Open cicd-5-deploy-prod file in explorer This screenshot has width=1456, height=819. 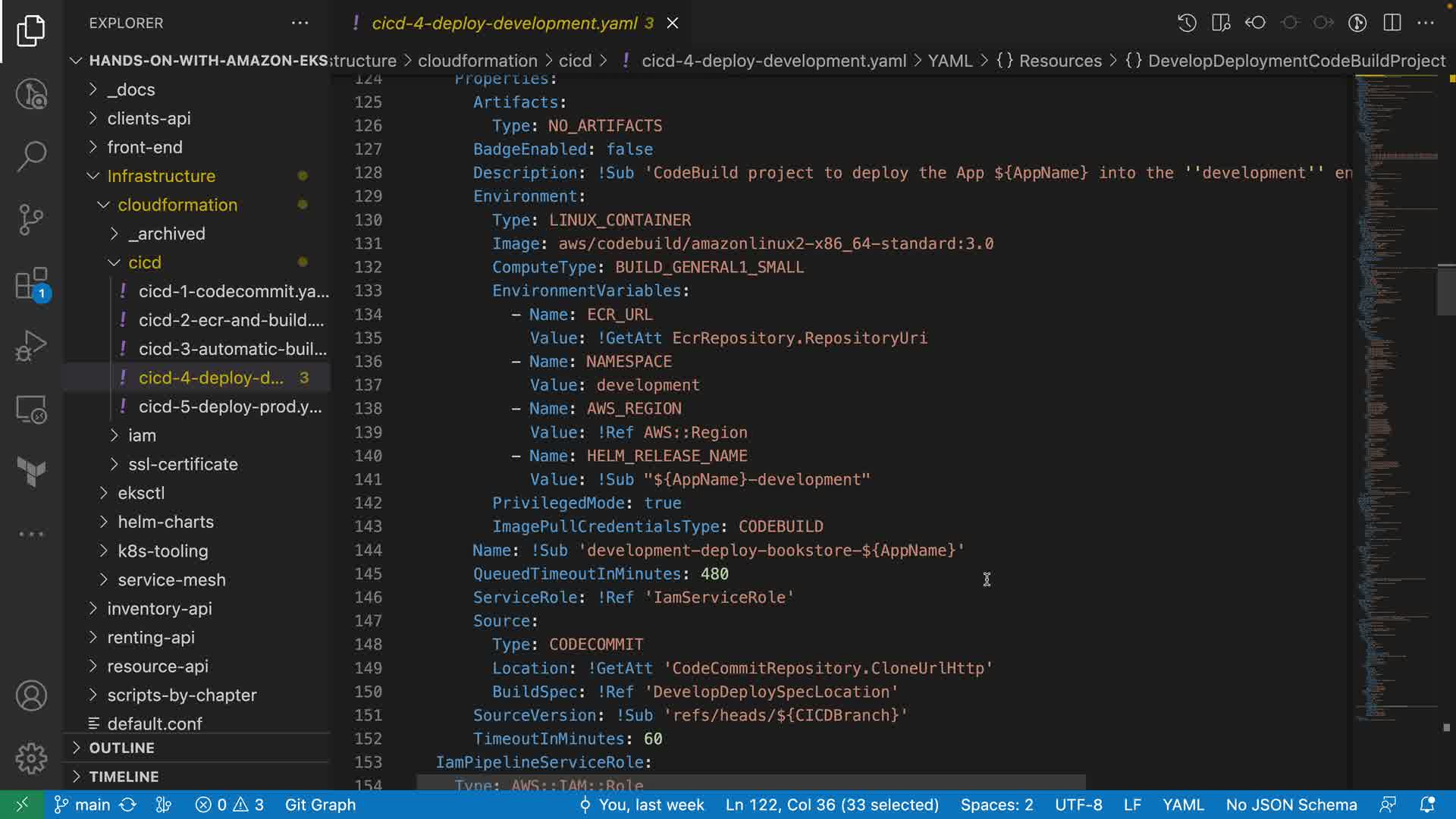click(230, 406)
